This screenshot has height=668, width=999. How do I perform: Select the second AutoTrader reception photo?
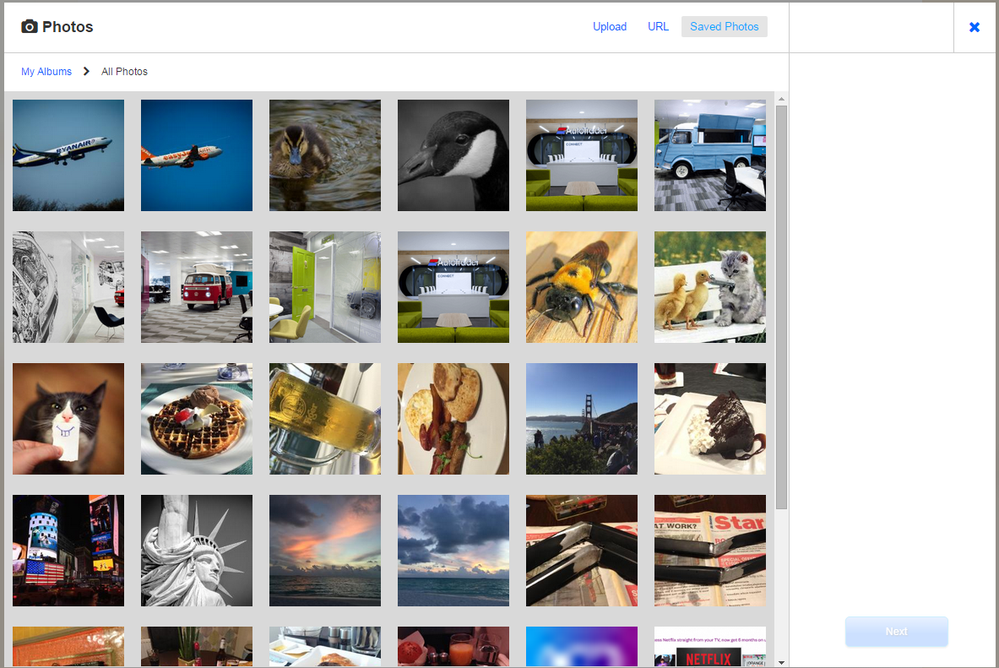(453, 287)
